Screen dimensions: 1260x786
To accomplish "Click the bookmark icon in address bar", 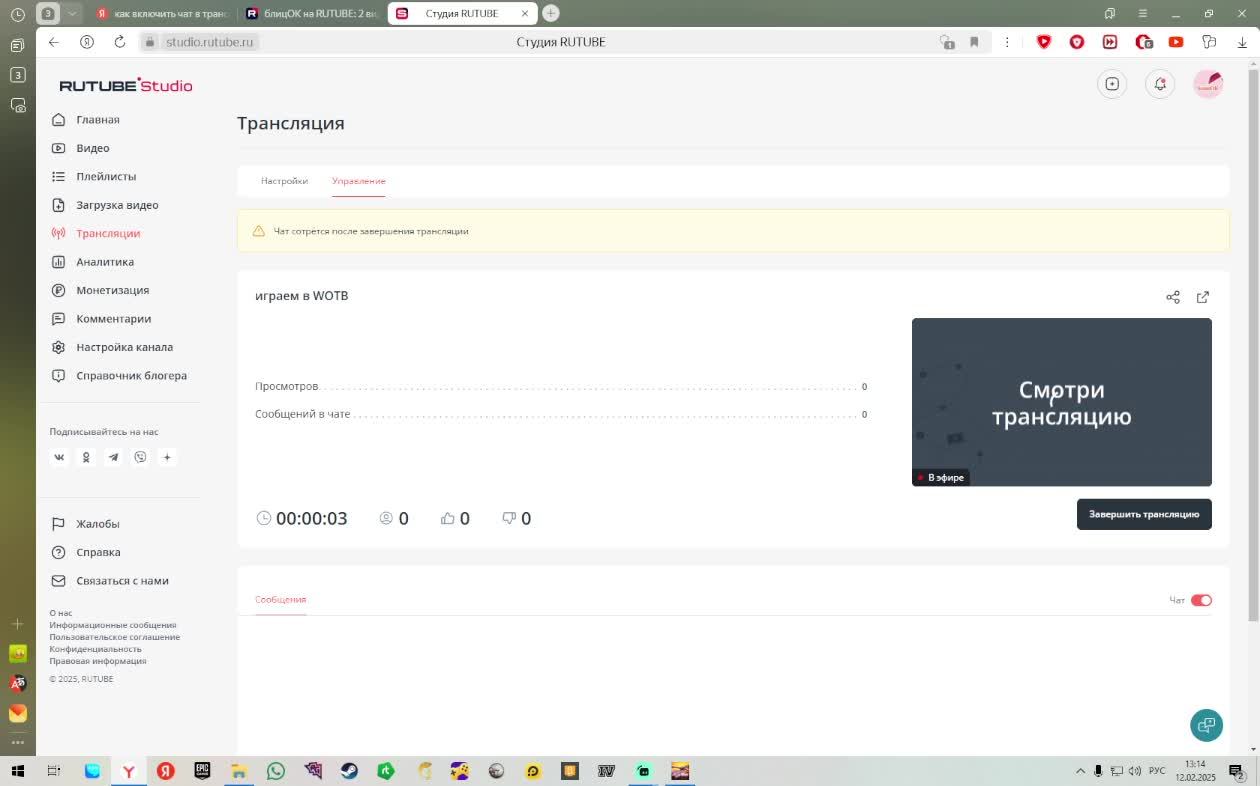I will pyautogui.click(x=974, y=42).
